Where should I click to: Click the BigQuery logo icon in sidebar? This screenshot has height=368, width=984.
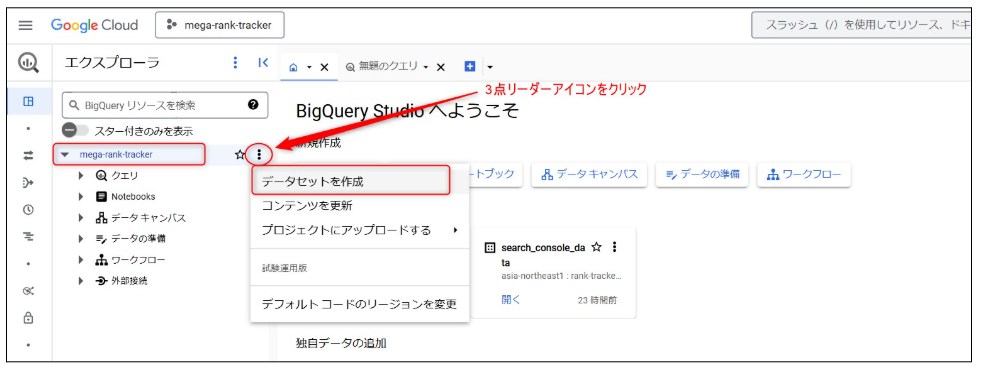click(x=28, y=62)
